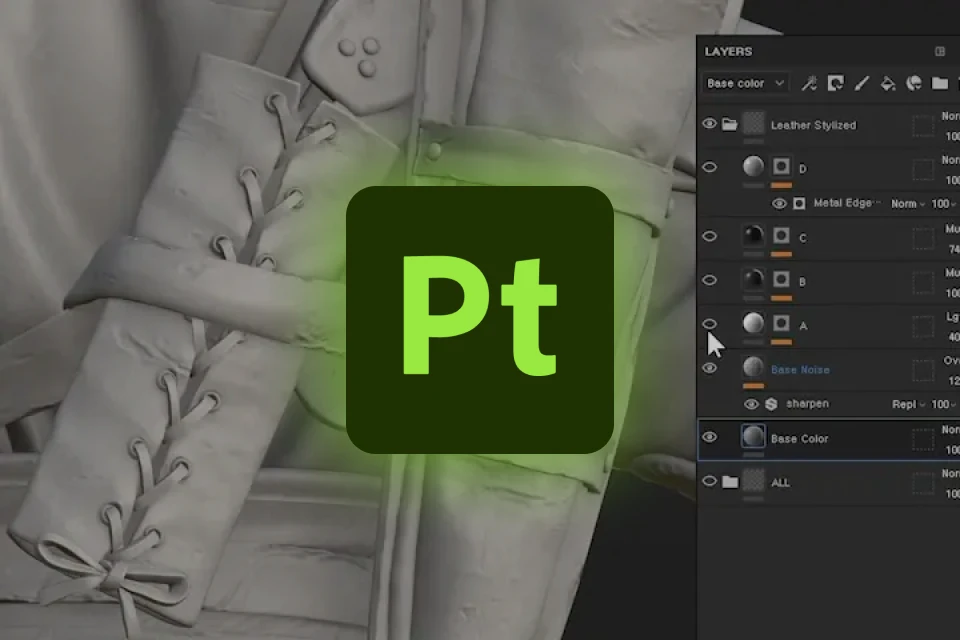Click the Metal Edge generator icon
Screen dimensions: 960x640
pos(799,203)
